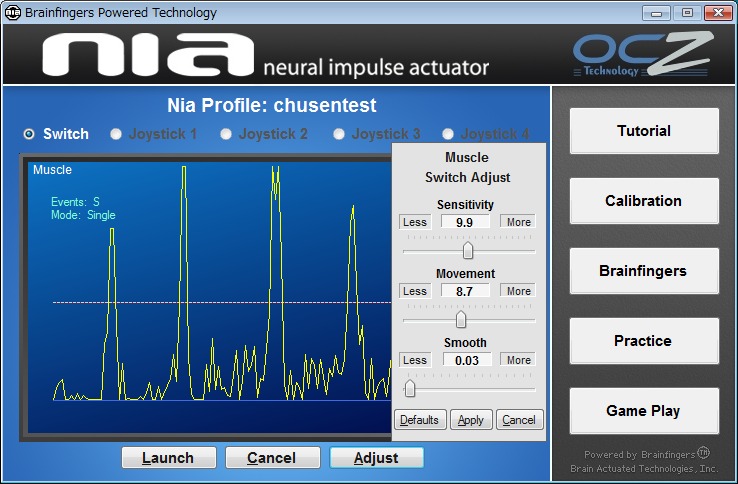Click the Movement value field 8.7
Image resolution: width=738 pixels, height=484 pixels.
(465, 291)
